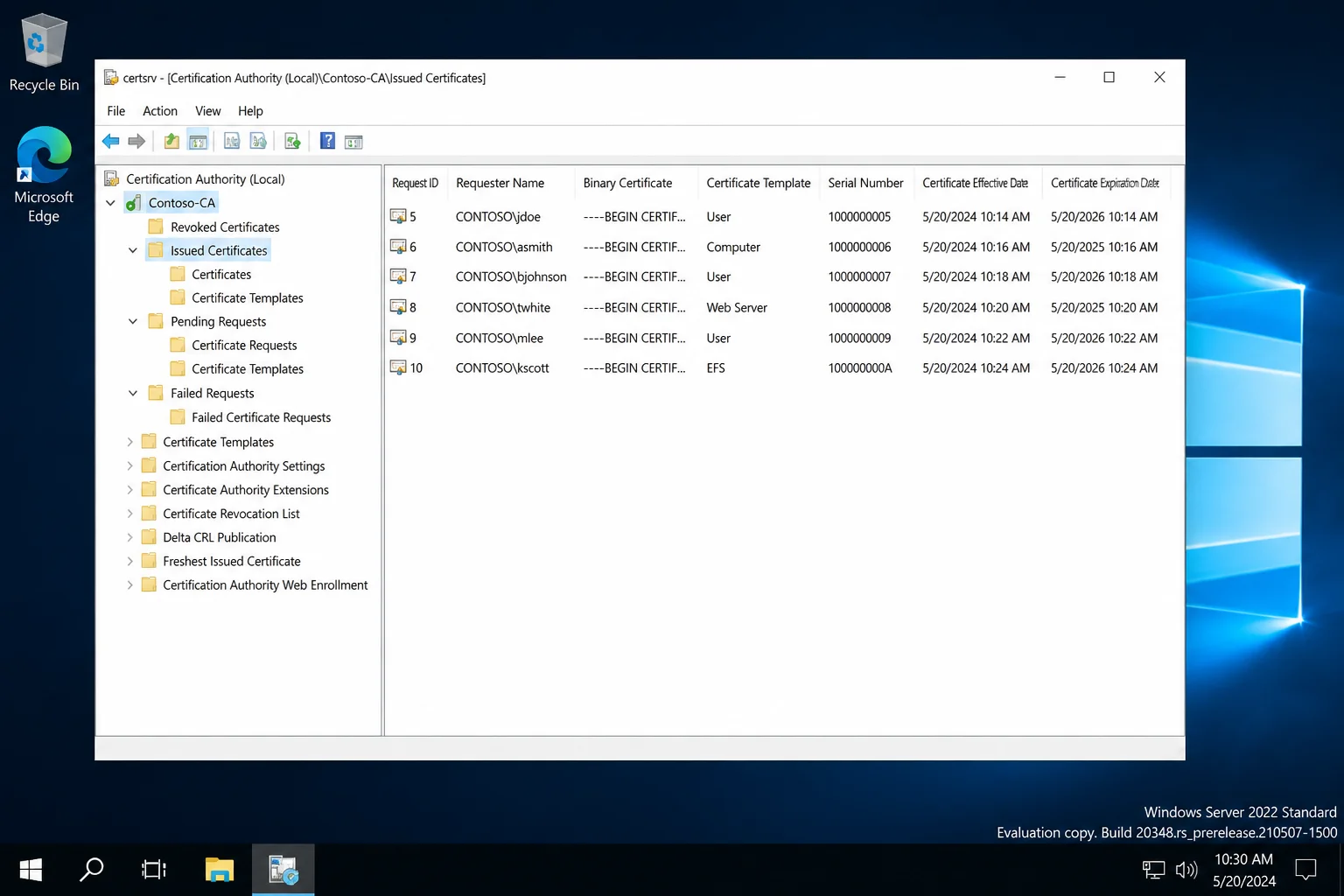Sort by the Request ID column header
The width and height of the screenshot is (1344, 896).
tap(416, 183)
